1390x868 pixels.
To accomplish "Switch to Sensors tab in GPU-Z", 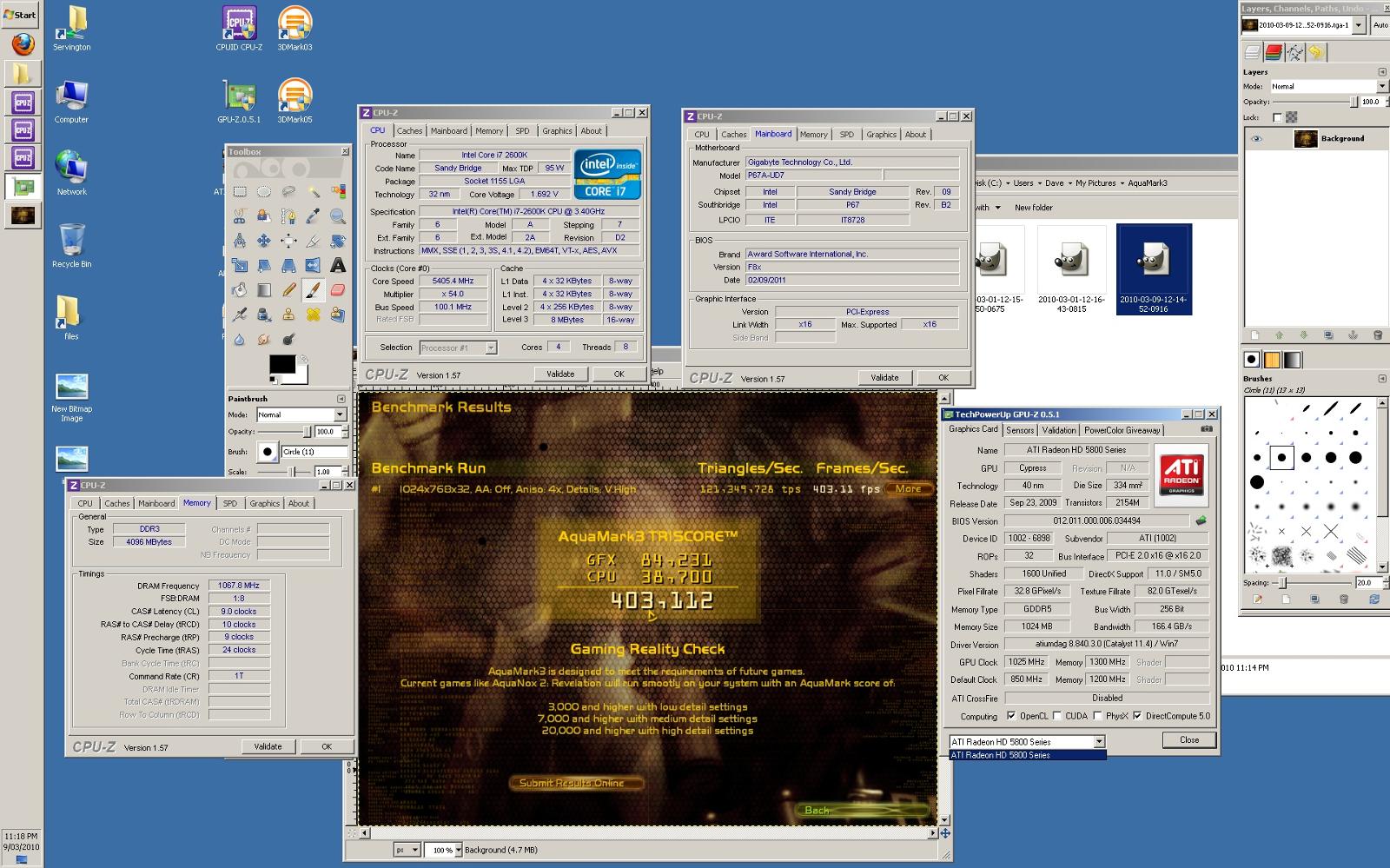I will click(1020, 430).
